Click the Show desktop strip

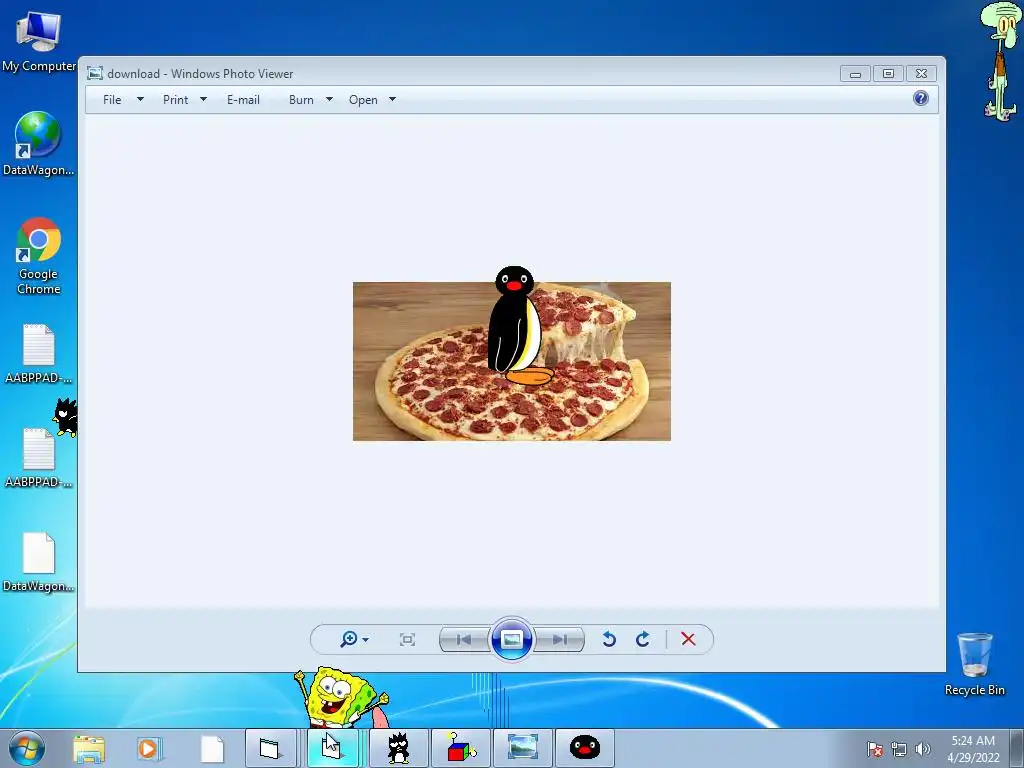(1017, 748)
